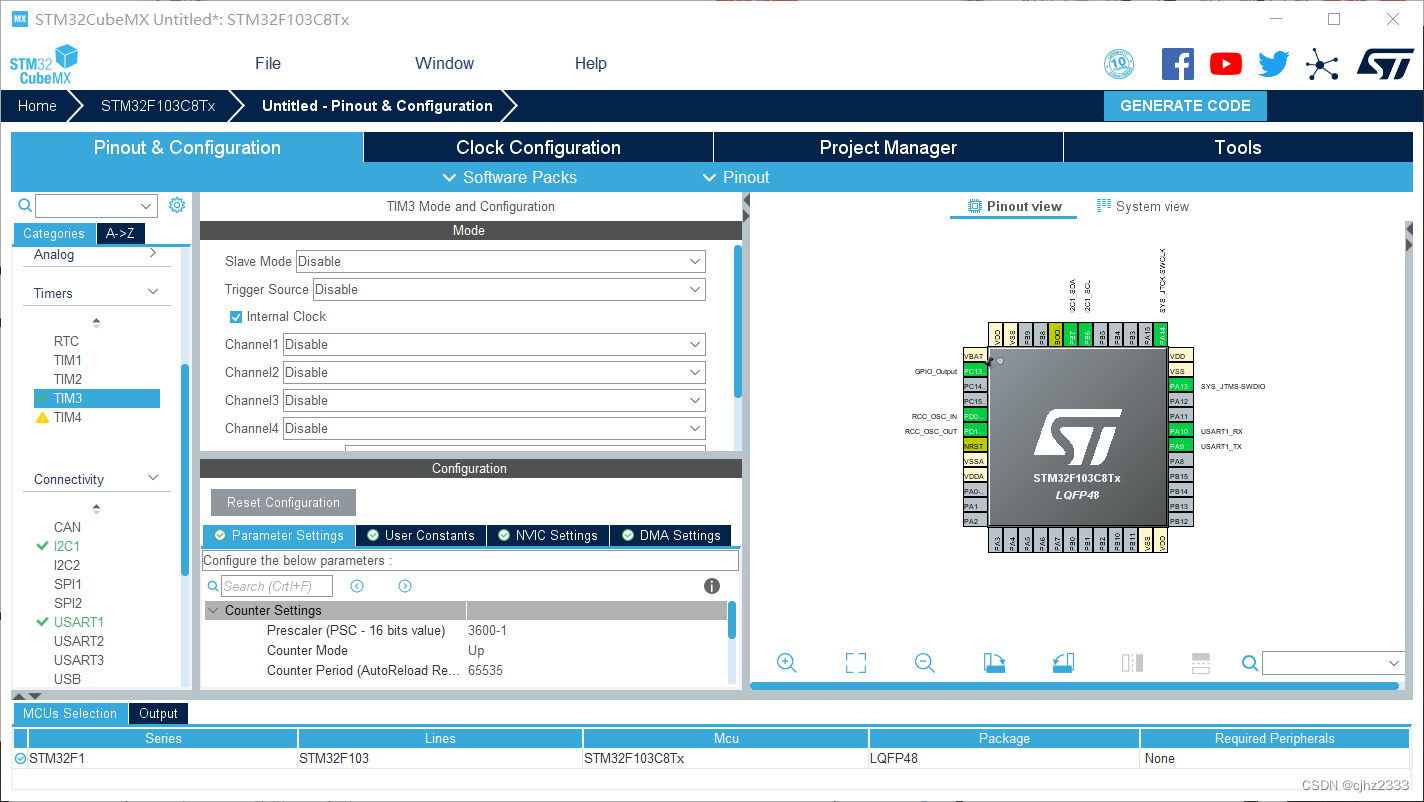1424x802 pixels.
Task: Select the STM32F1 row radio button
Action: (21, 758)
